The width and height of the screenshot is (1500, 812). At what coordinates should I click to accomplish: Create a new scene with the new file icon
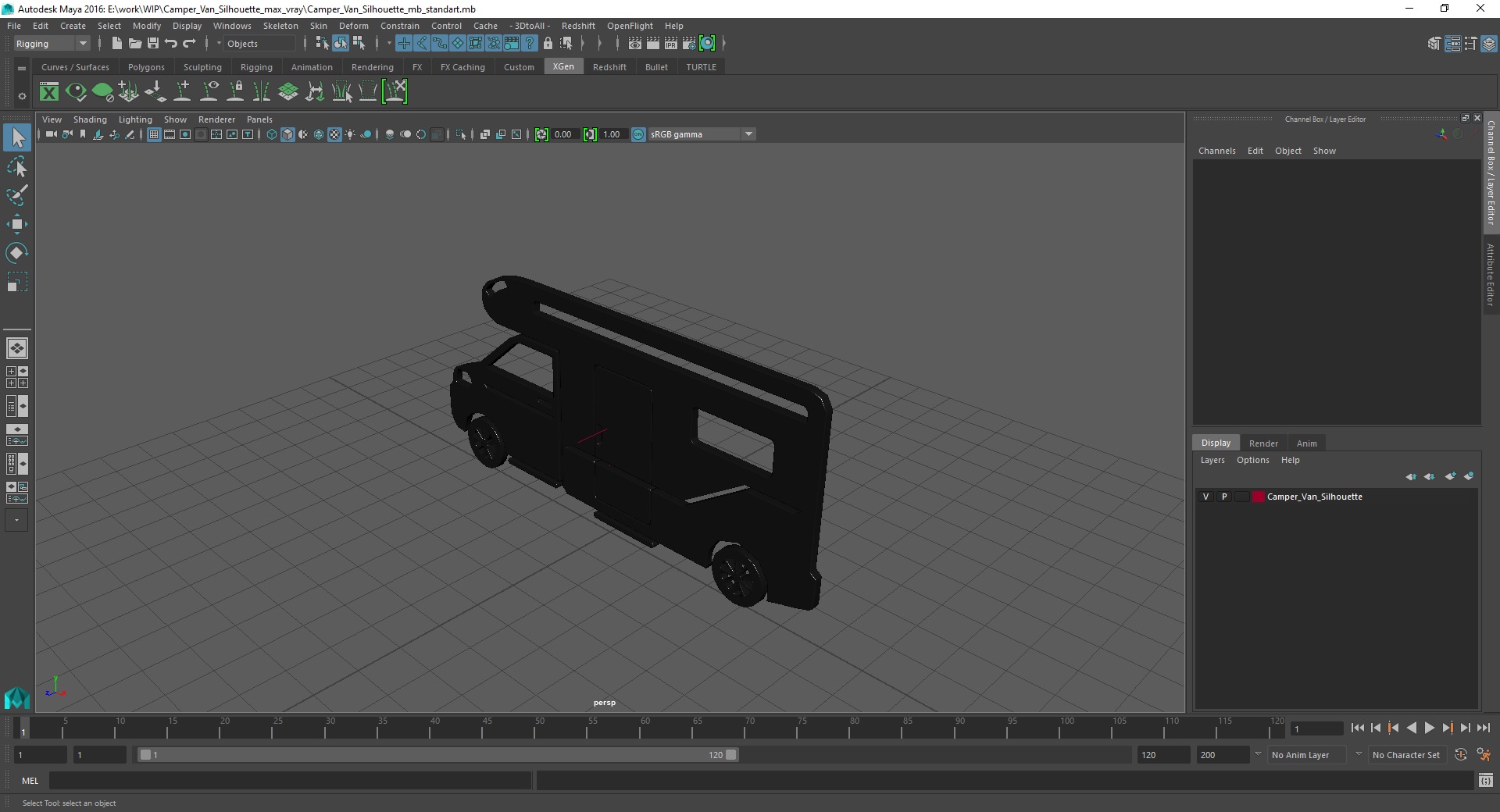tap(116, 44)
